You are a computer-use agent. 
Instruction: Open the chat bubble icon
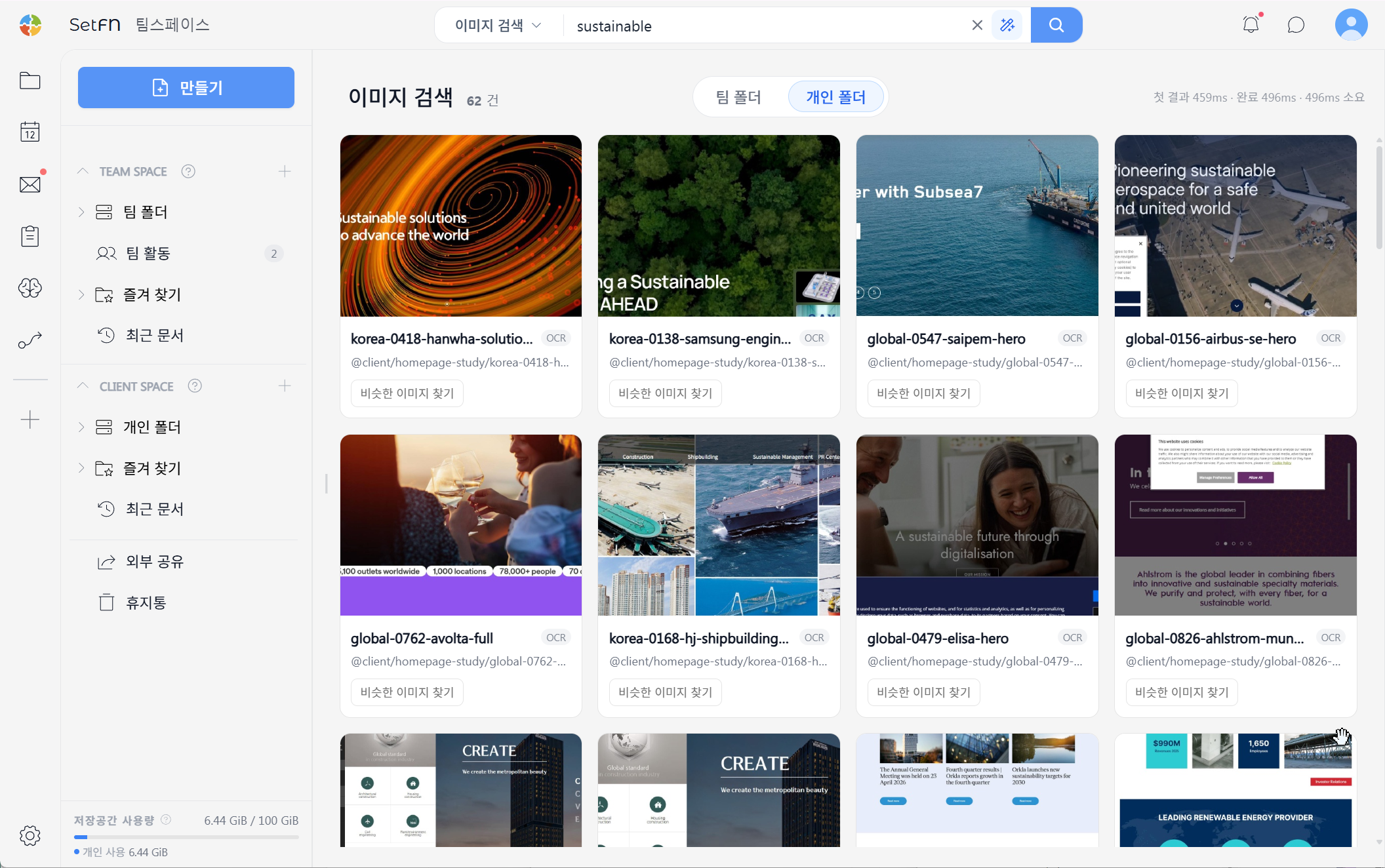(1296, 25)
